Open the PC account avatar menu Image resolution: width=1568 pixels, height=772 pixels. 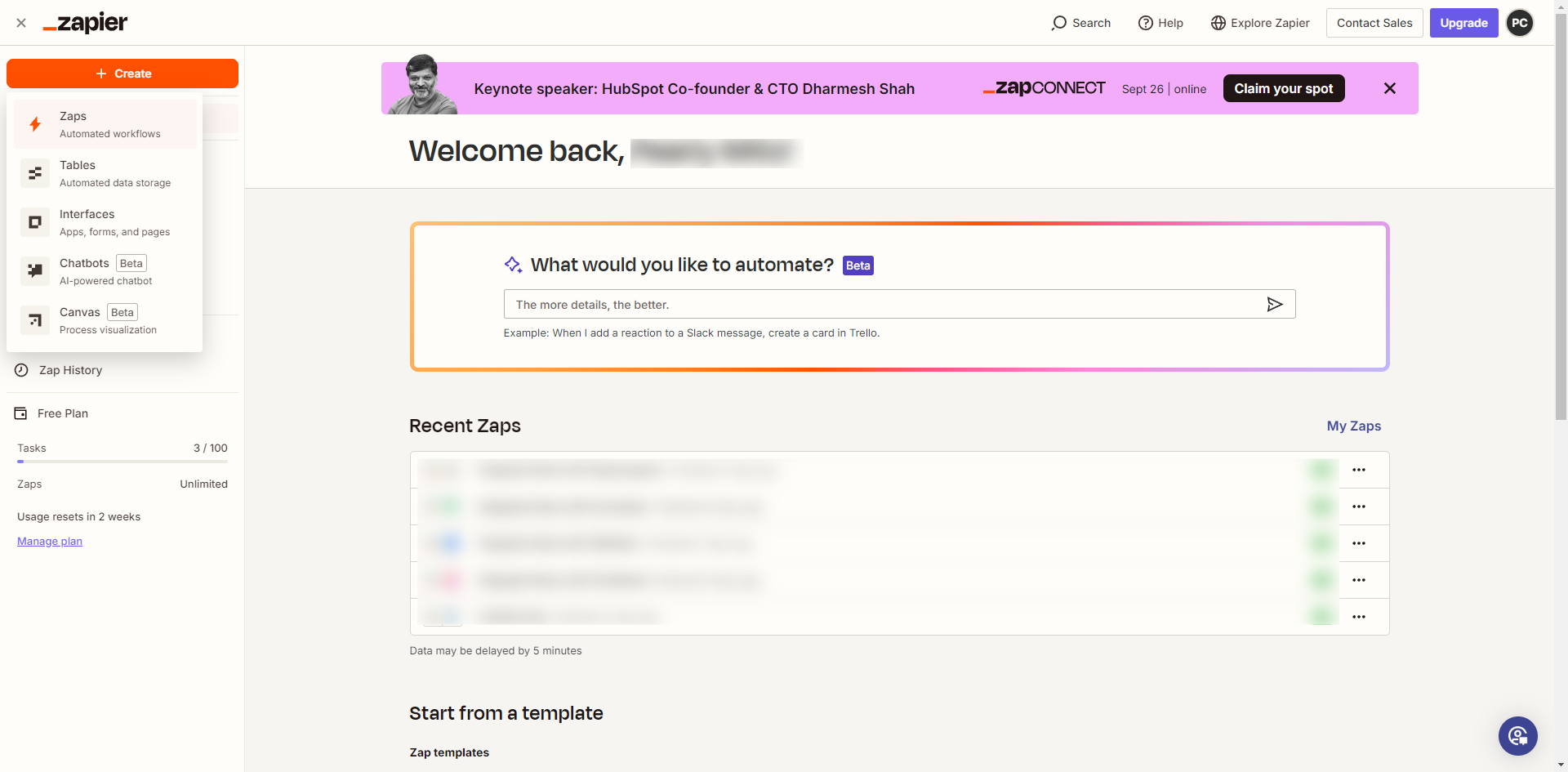pyautogui.click(x=1520, y=23)
